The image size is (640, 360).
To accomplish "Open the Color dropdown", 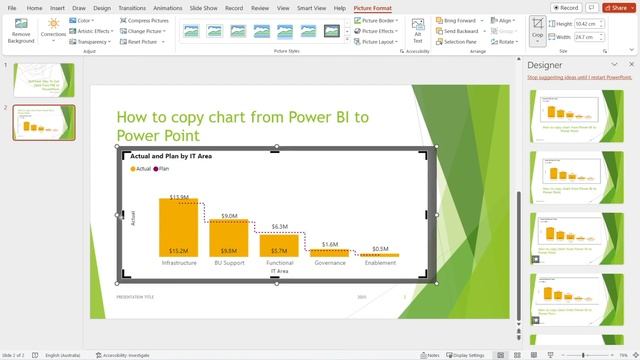I will point(82,20).
